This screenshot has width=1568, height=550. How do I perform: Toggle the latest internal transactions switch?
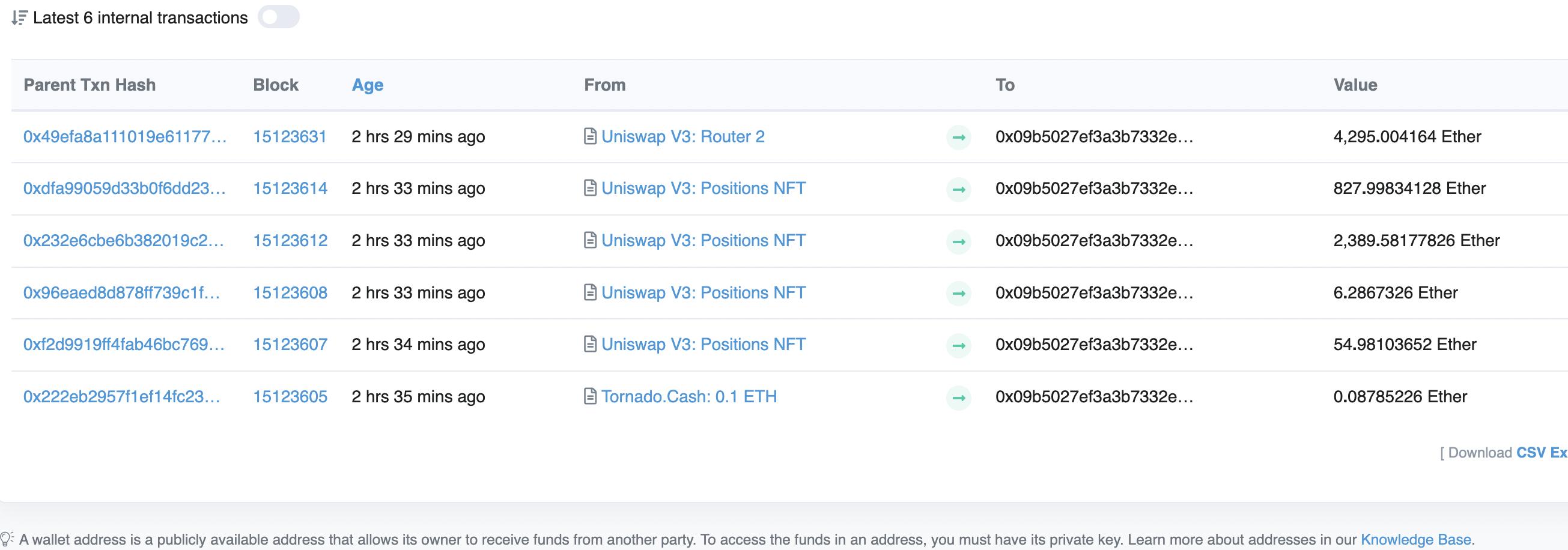tap(278, 17)
